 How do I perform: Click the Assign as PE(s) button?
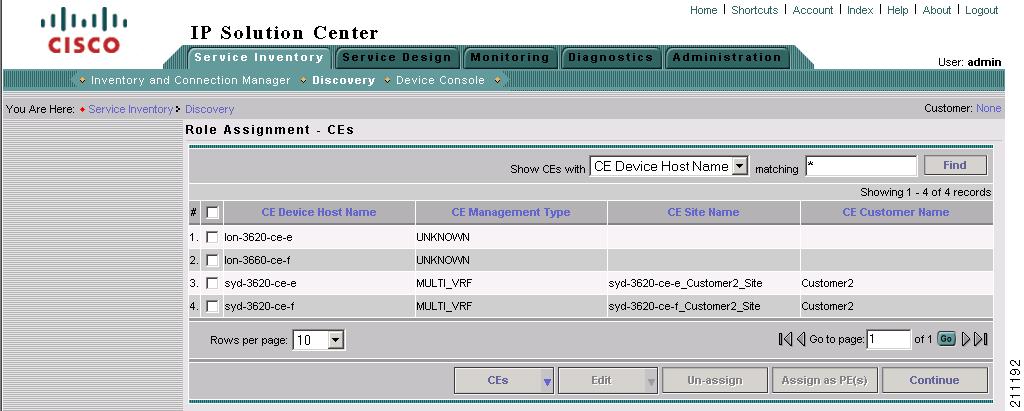click(824, 380)
